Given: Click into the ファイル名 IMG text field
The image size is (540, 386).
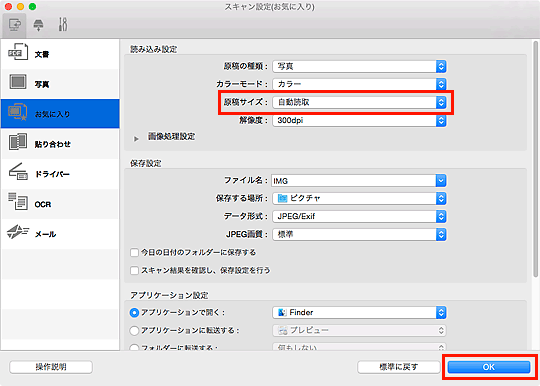Looking at the screenshot, I should tap(353, 180).
